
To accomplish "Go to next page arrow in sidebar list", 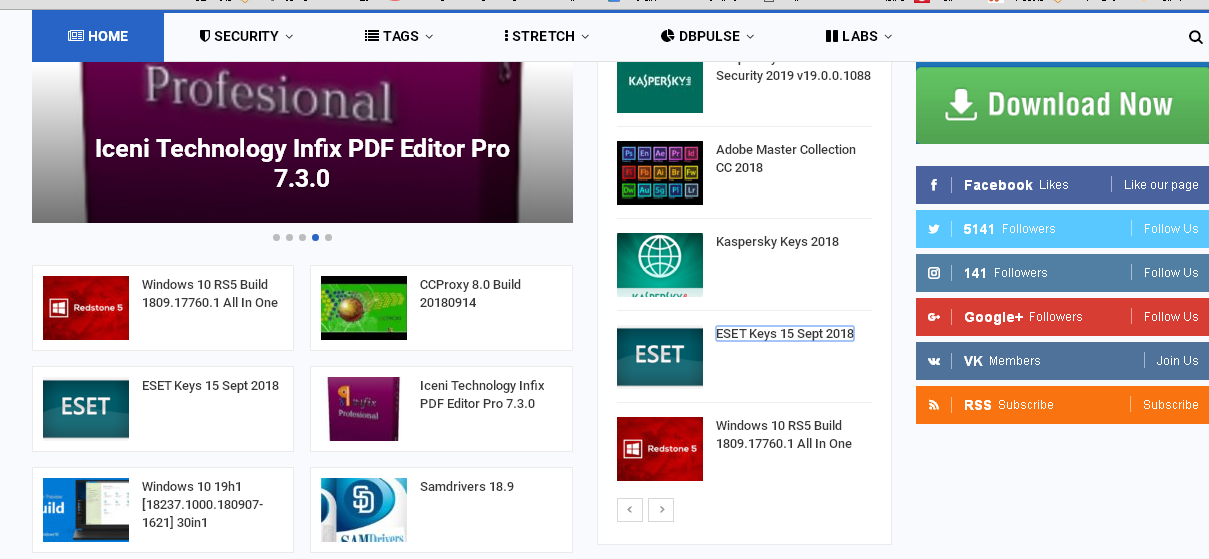I will pyautogui.click(x=660, y=510).
